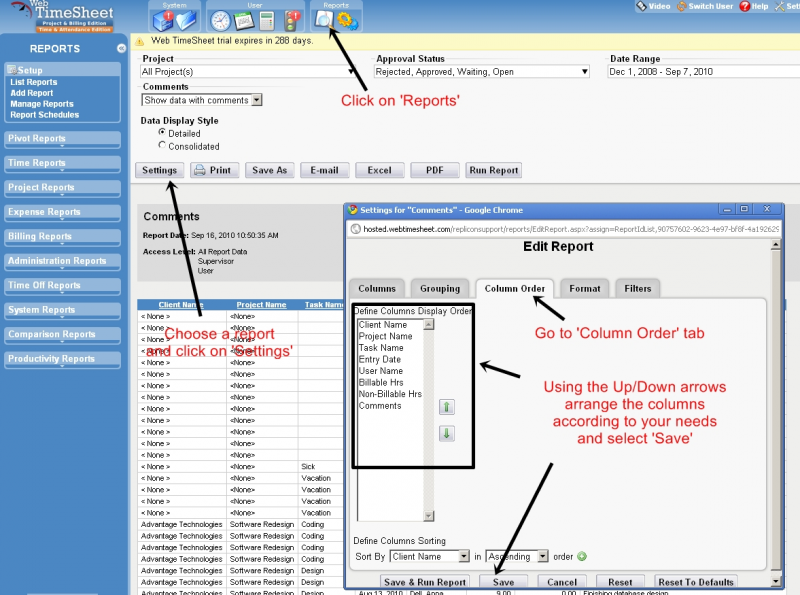Click the Reset button in dialog
This screenshot has width=800, height=595.
620,582
